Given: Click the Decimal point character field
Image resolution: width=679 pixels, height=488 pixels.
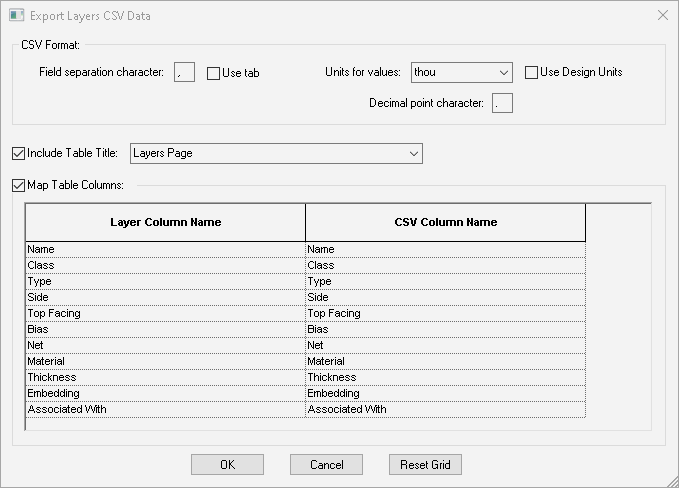Looking at the screenshot, I should pos(502,103).
